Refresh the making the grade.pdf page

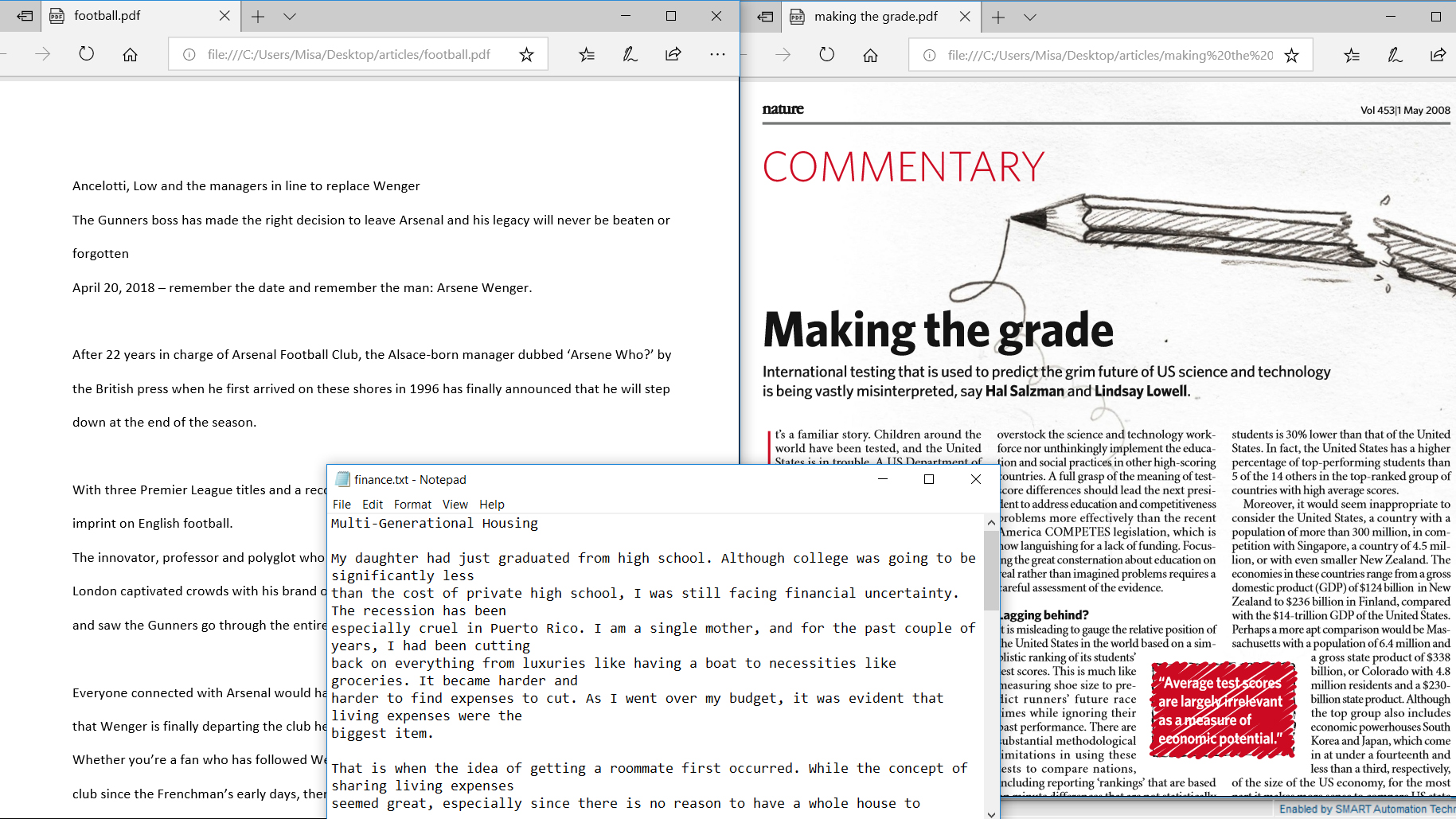click(x=827, y=55)
